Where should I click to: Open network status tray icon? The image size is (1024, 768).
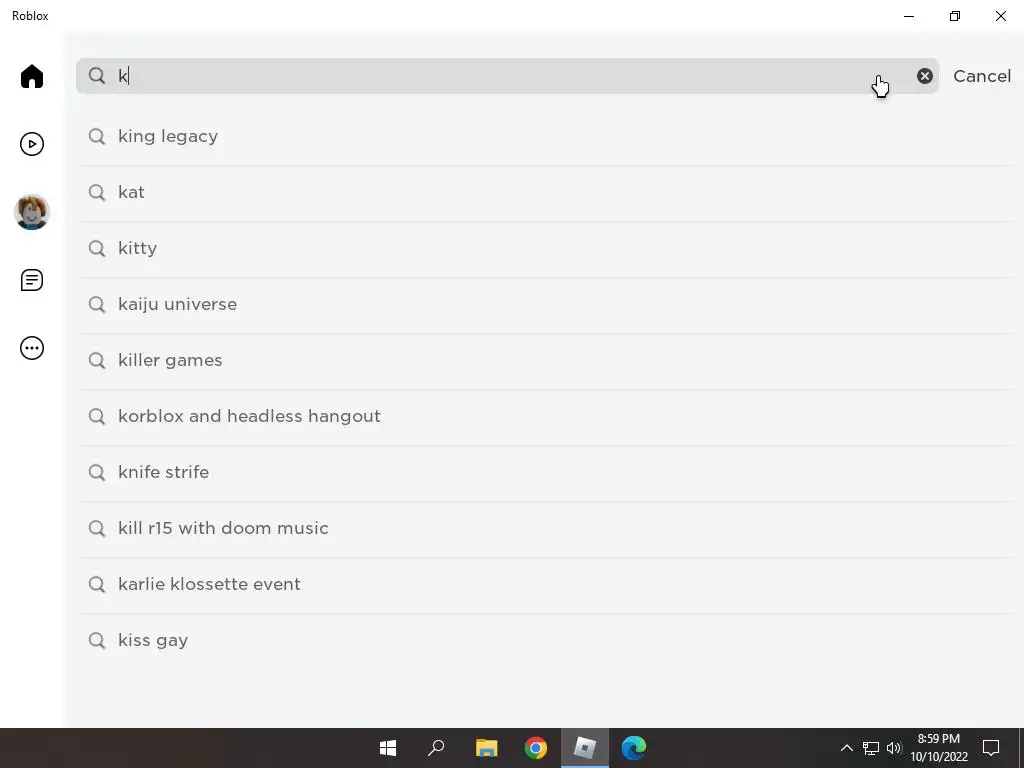click(871, 748)
